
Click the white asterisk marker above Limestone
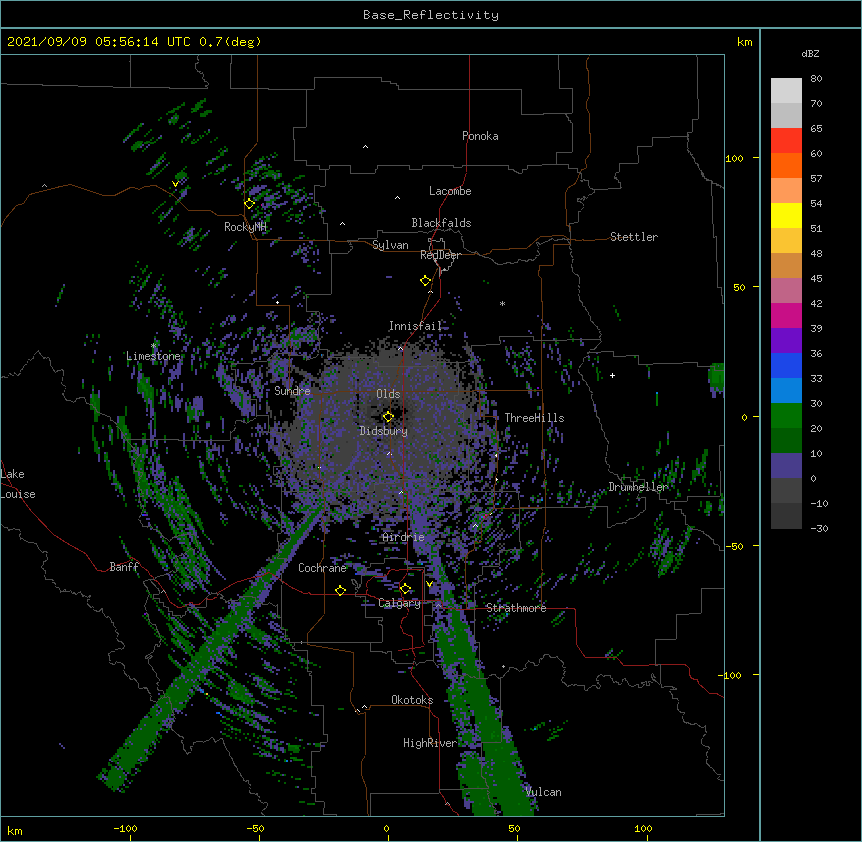click(x=154, y=346)
